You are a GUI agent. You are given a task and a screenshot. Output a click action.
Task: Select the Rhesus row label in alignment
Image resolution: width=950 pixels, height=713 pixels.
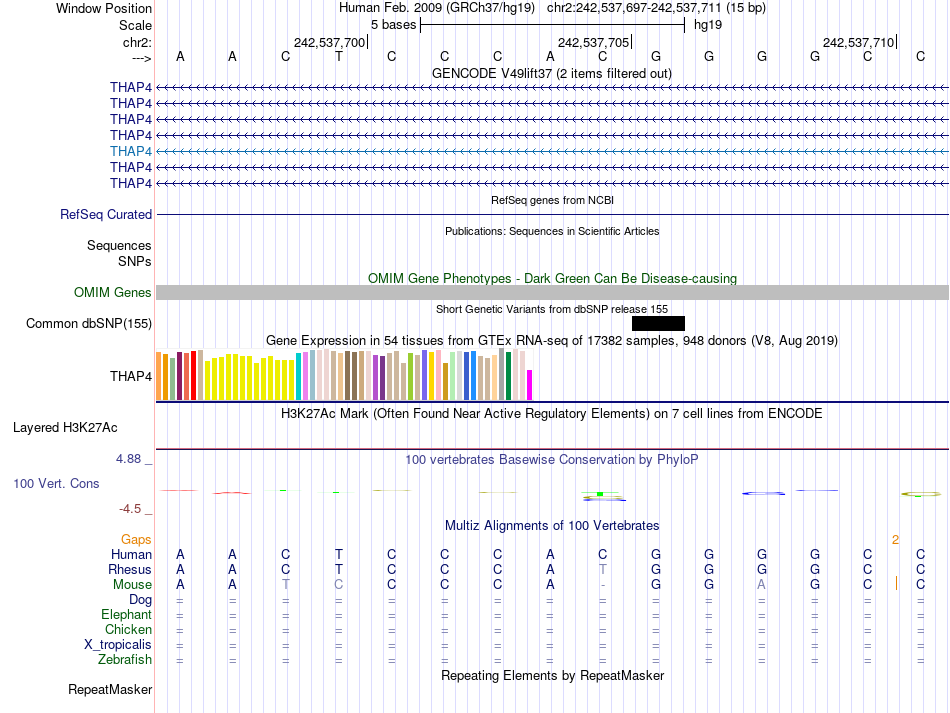coord(130,569)
